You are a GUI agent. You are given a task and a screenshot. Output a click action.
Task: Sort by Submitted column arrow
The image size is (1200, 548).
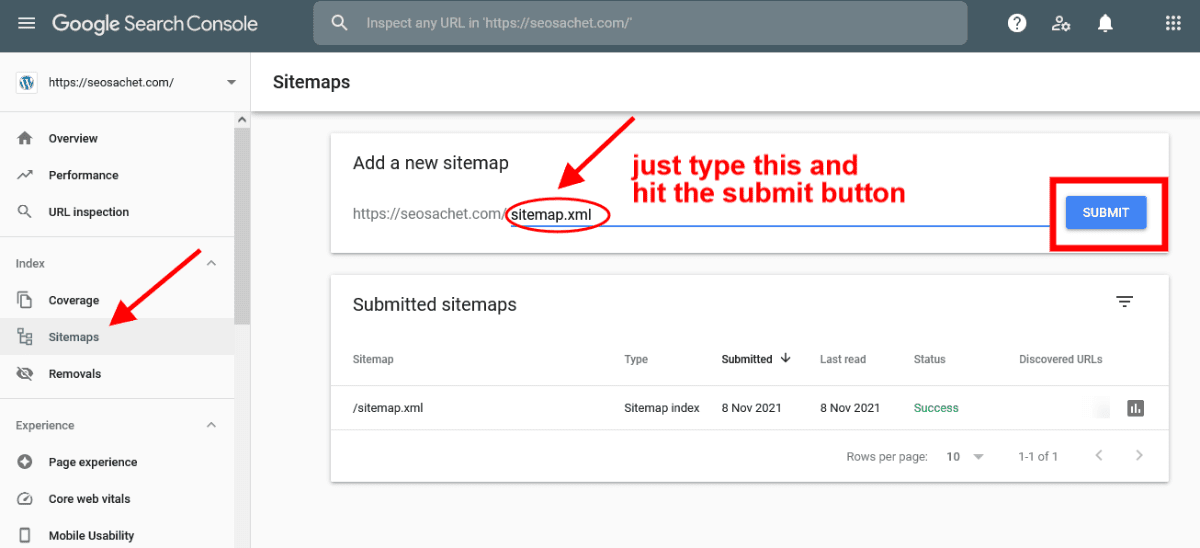[x=785, y=358]
